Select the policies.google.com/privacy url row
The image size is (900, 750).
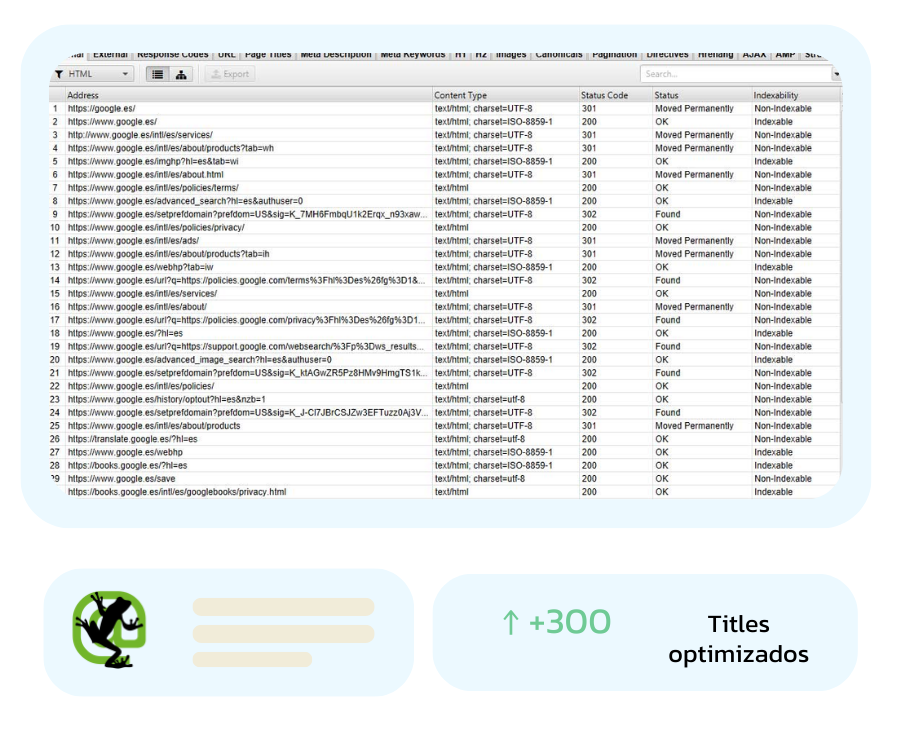(247, 320)
